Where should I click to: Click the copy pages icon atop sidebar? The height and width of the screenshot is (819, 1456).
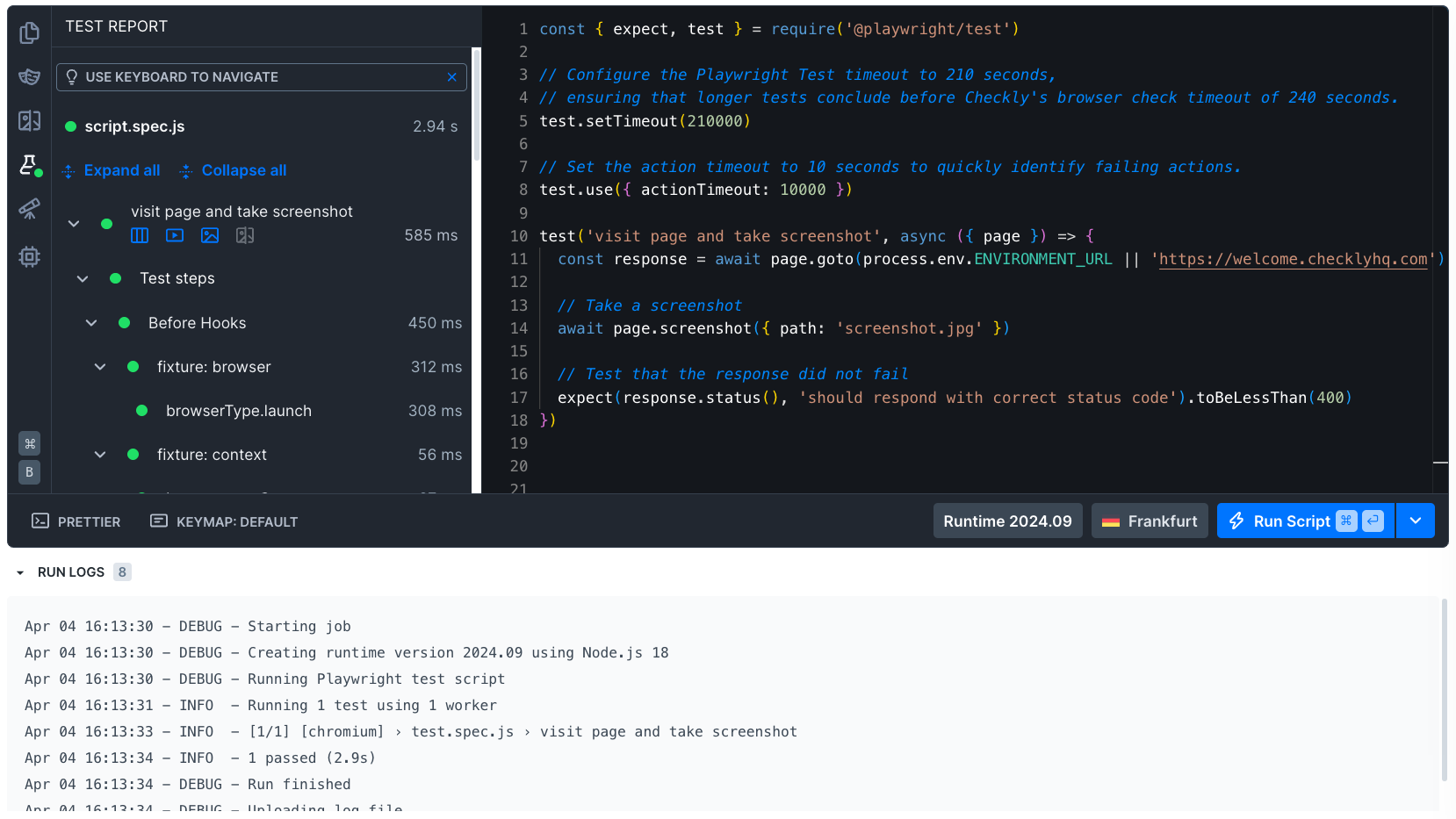[x=29, y=32]
